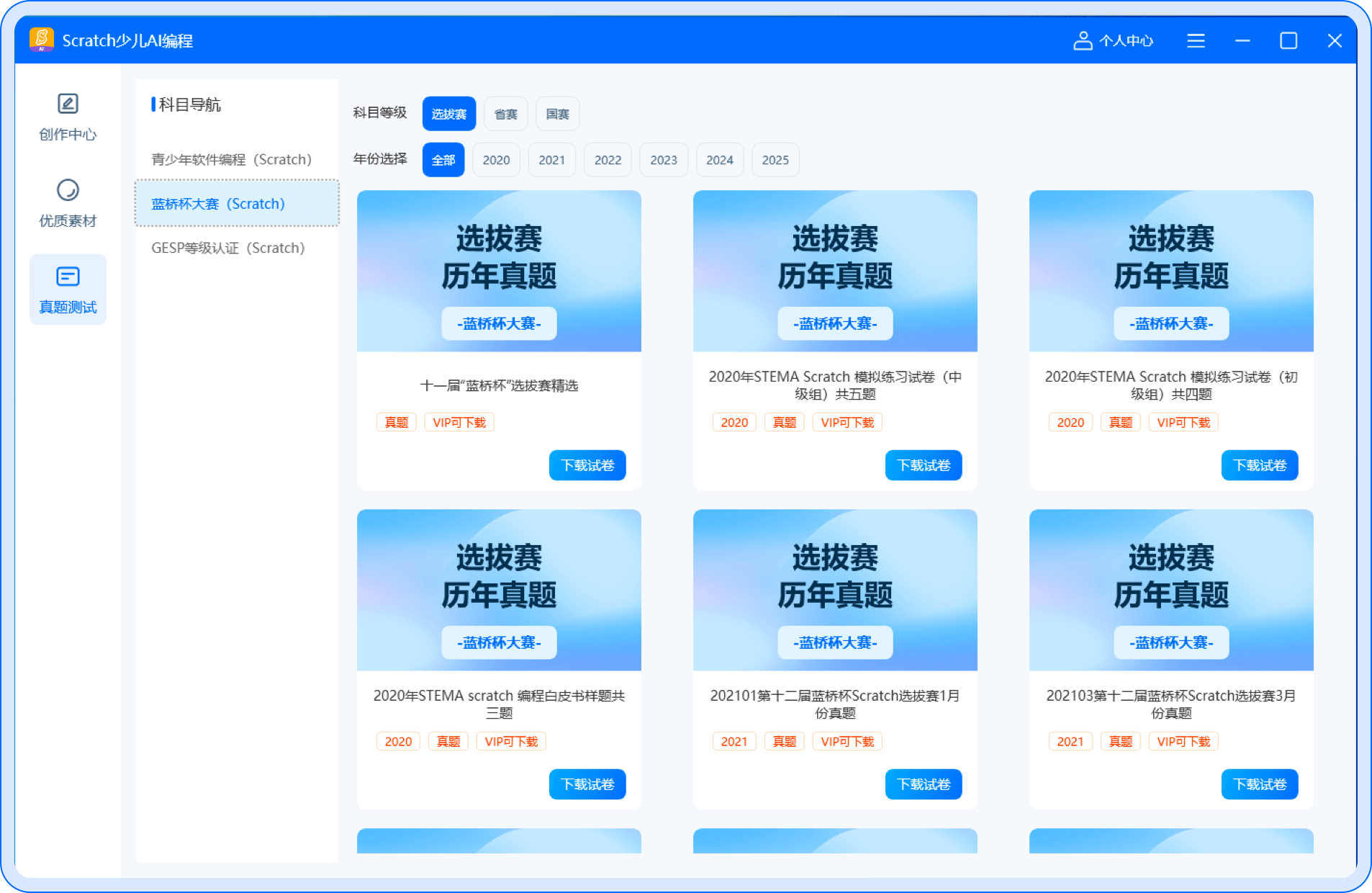Maximize the application window
The image size is (1372, 893).
tap(1288, 41)
